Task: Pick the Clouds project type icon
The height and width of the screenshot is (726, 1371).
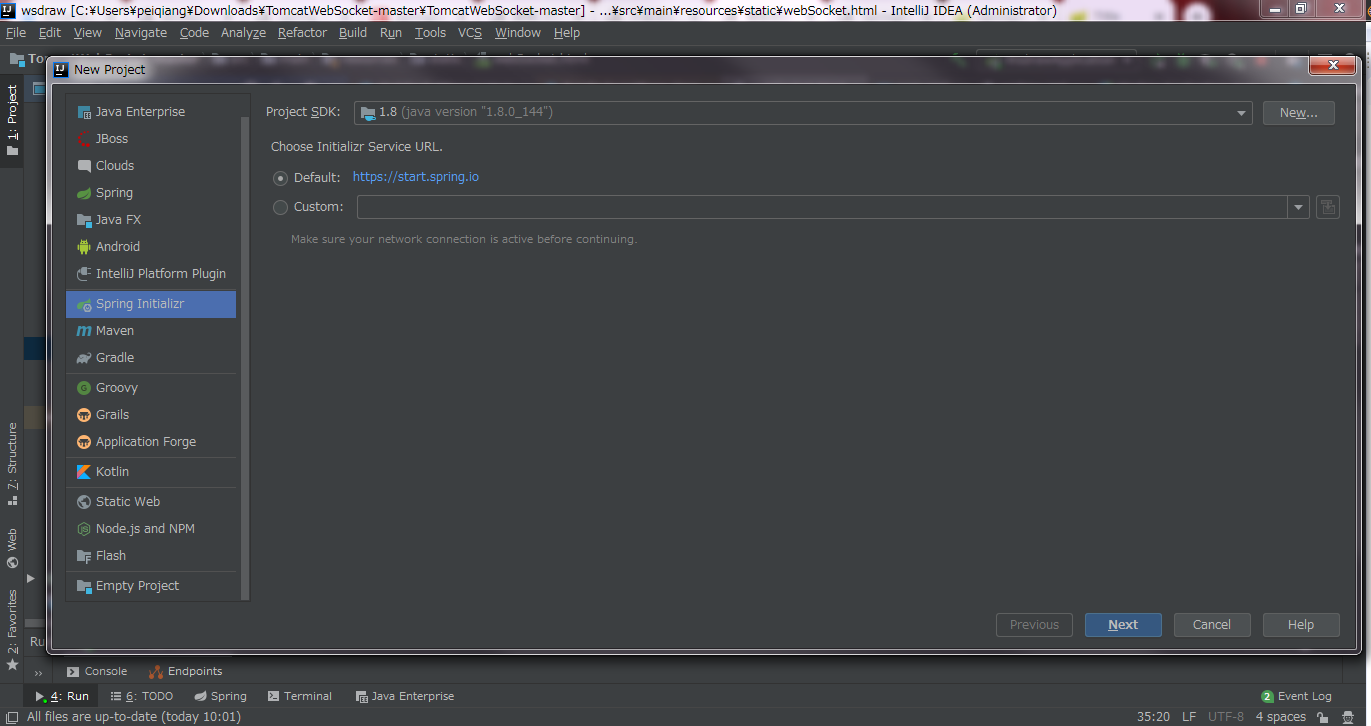Action: (x=84, y=166)
